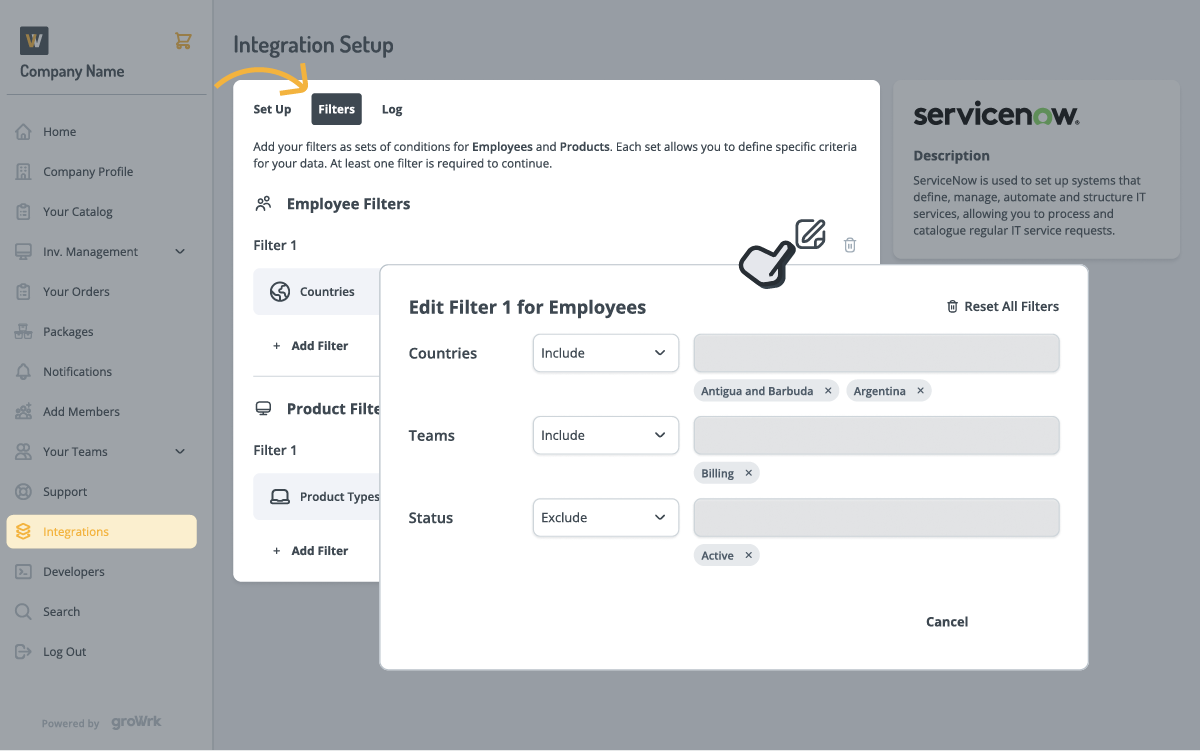Open the Exclude dropdown for Status
The width and height of the screenshot is (1200, 751).
click(x=605, y=517)
